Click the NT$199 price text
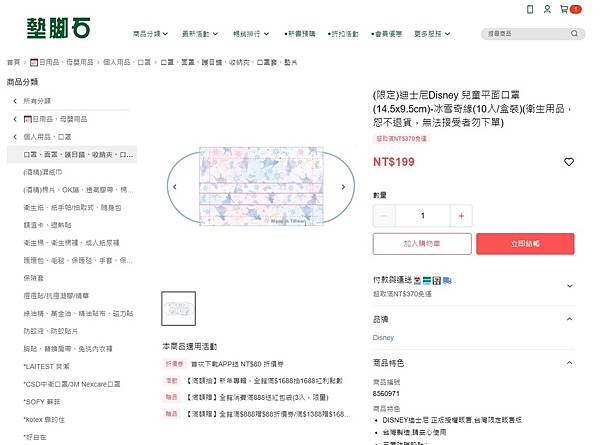600x445 pixels. click(x=394, y=162)
